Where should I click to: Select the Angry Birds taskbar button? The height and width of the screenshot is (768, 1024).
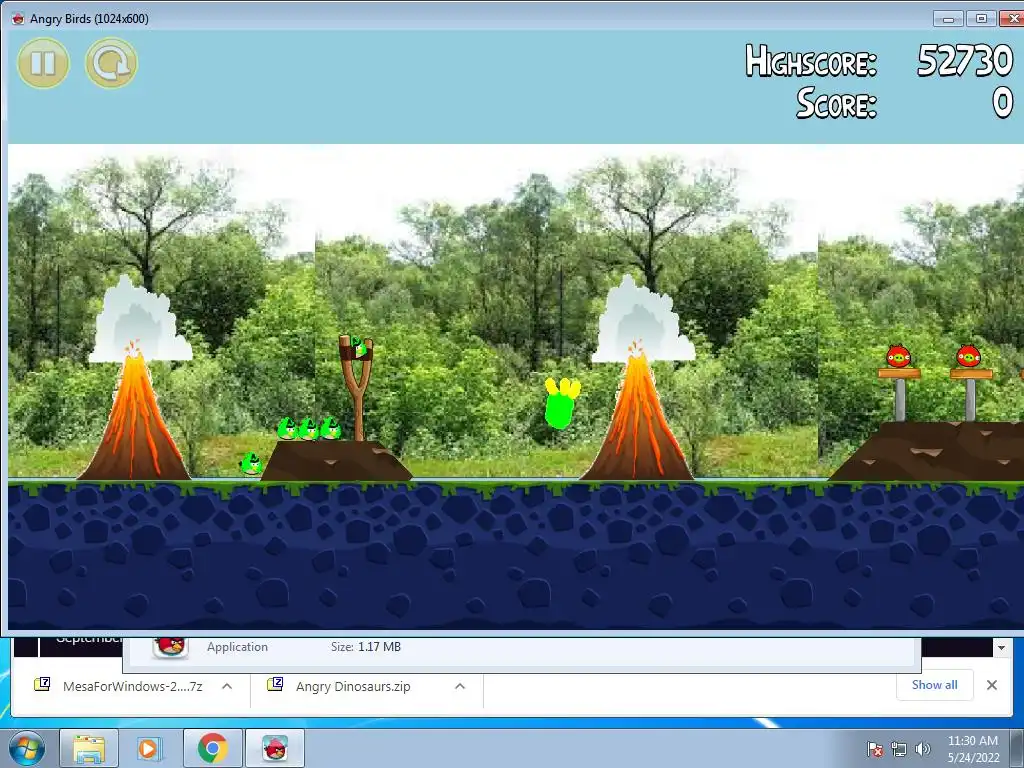tap(275, 749)
